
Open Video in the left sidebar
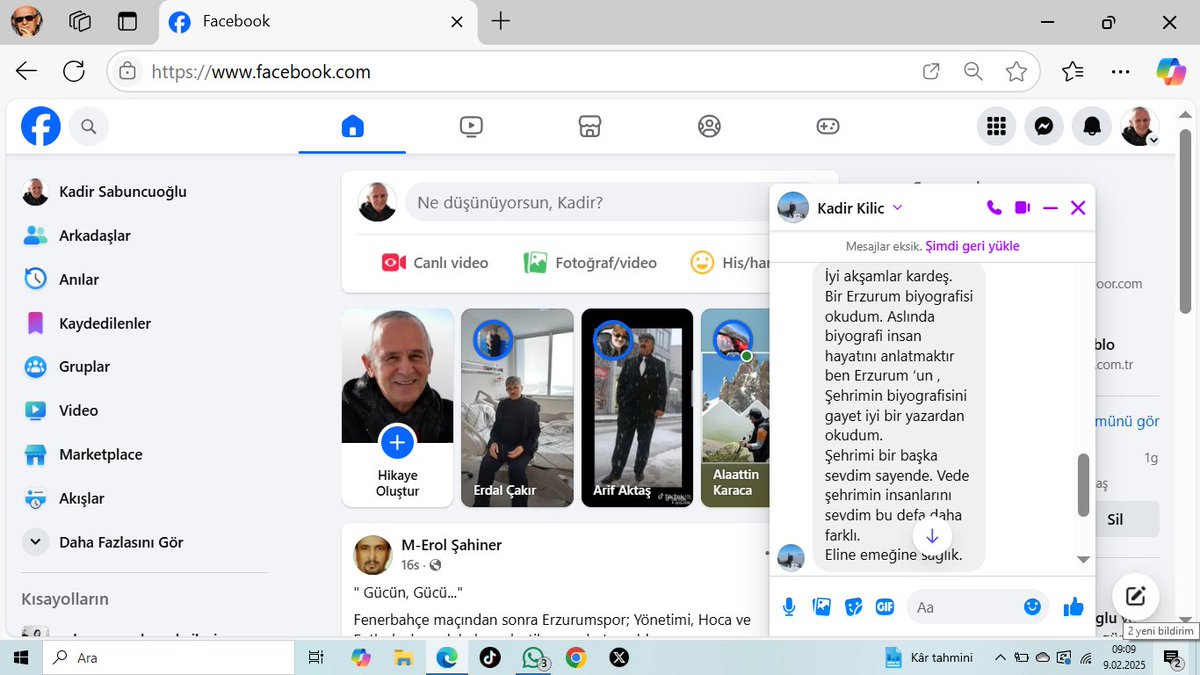tap(78, 410)
